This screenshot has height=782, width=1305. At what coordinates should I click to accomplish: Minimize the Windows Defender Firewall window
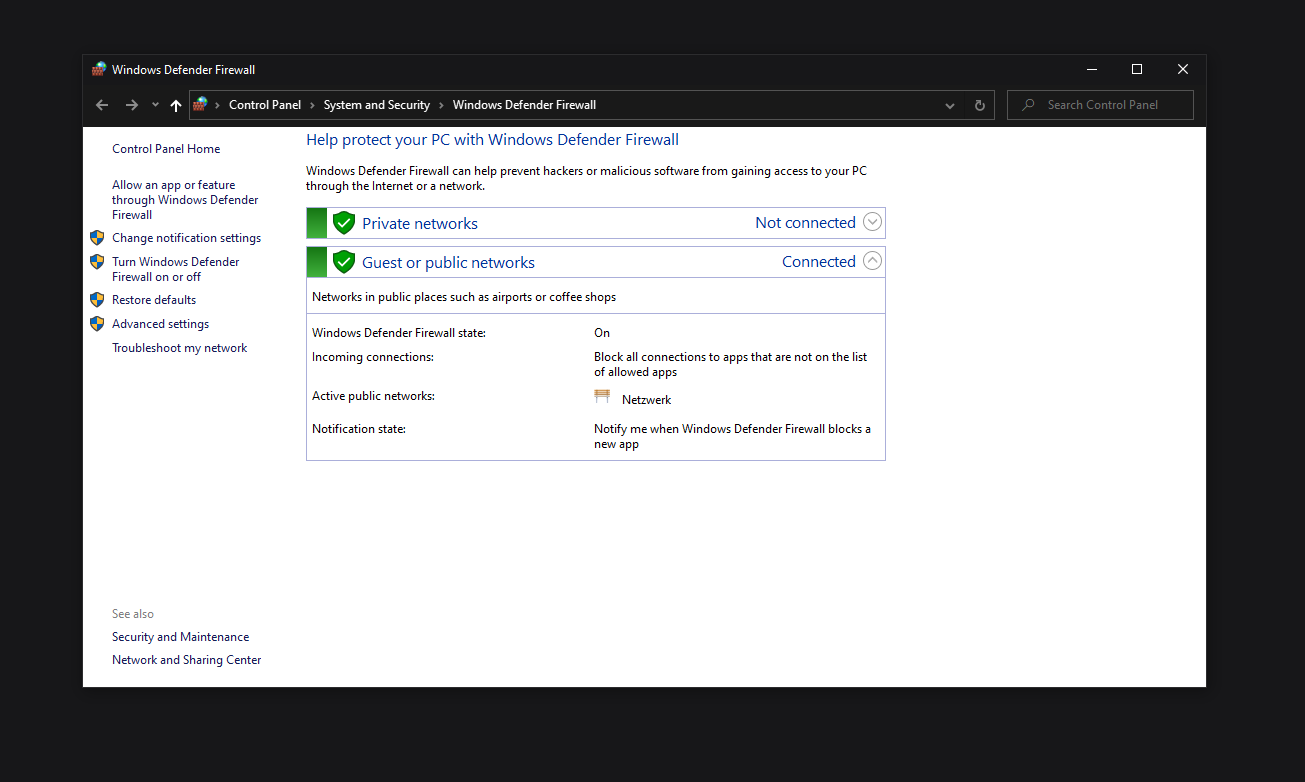point(1091,69)
